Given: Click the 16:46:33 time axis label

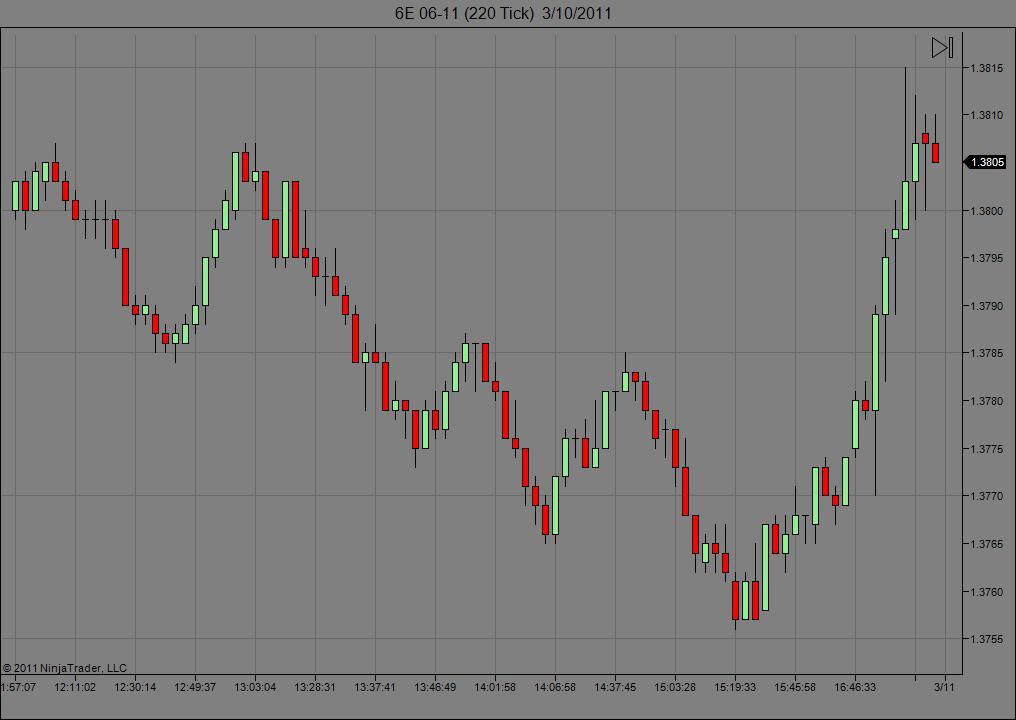Looking at the screenshot, I should tap(855, 687).
